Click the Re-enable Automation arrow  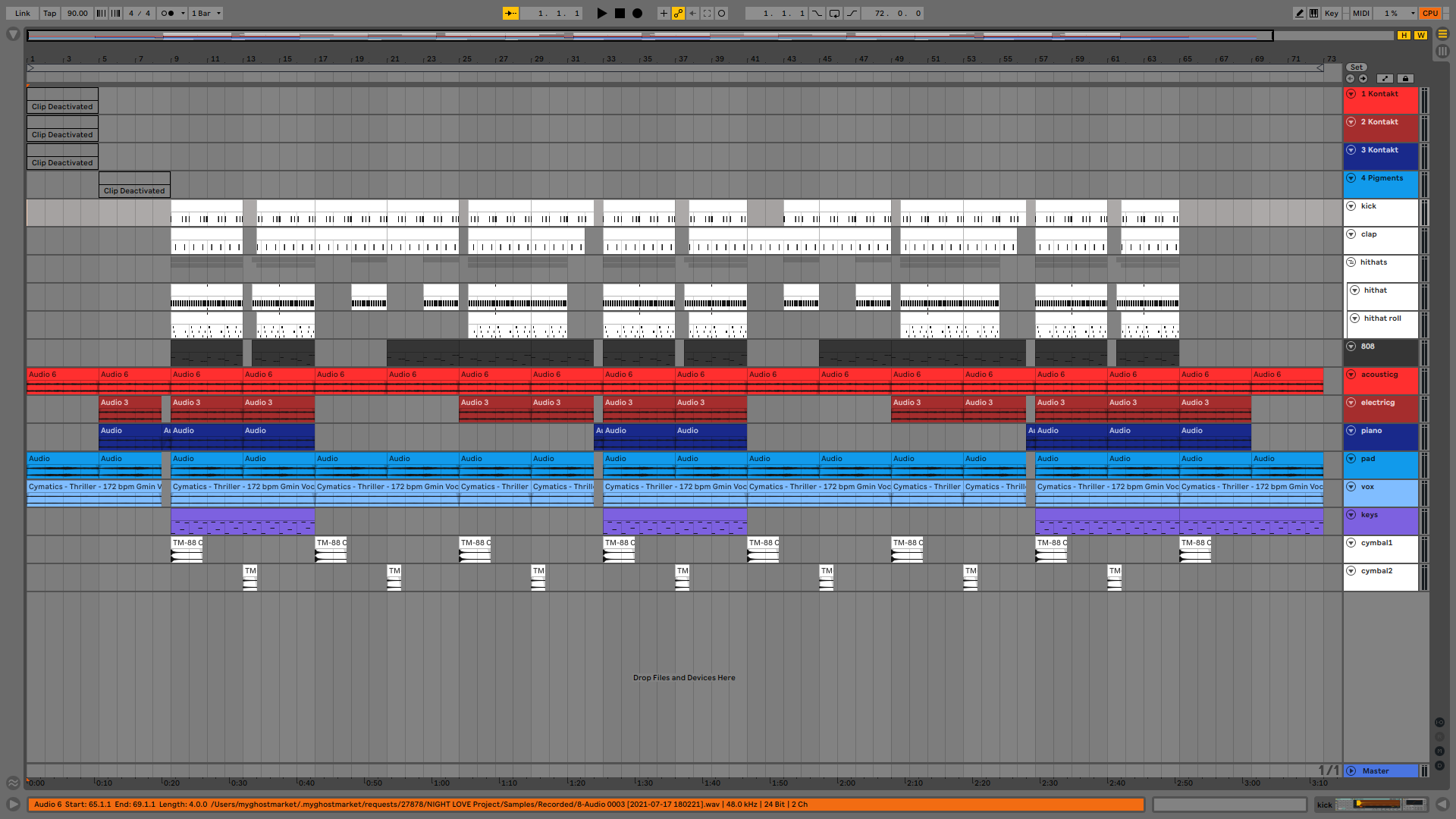pos(692,13)
